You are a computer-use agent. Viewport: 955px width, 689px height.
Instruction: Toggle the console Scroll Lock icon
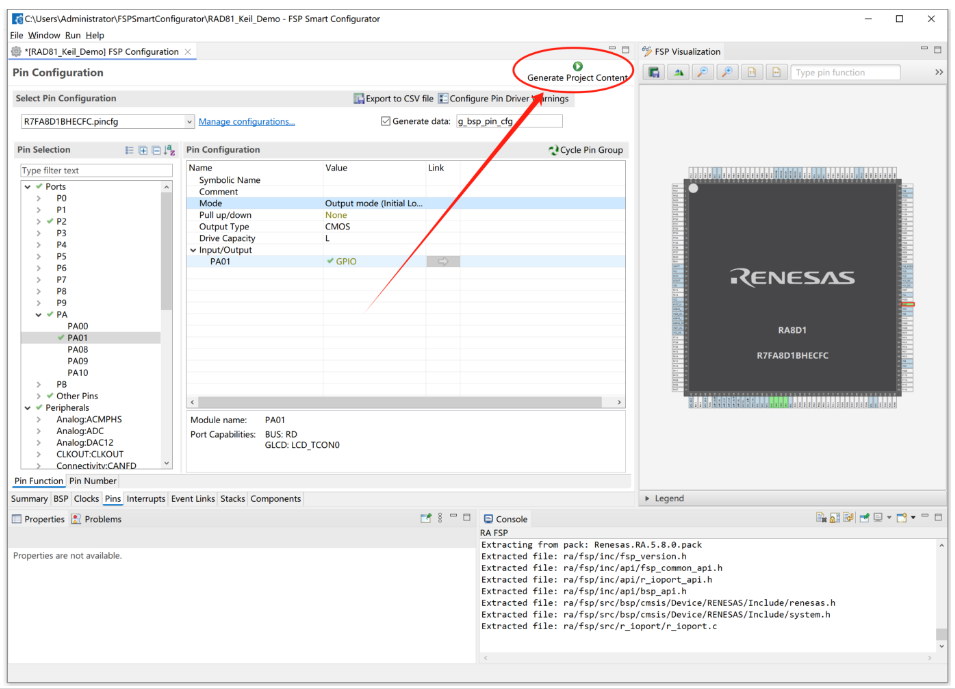pyautogui.click(x=834, y=518)
